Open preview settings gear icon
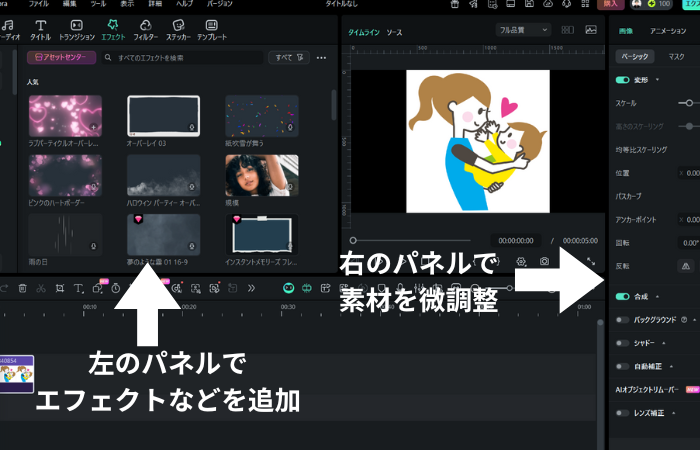The width and height of the screenshot is (700, 450). pos(521,262)
